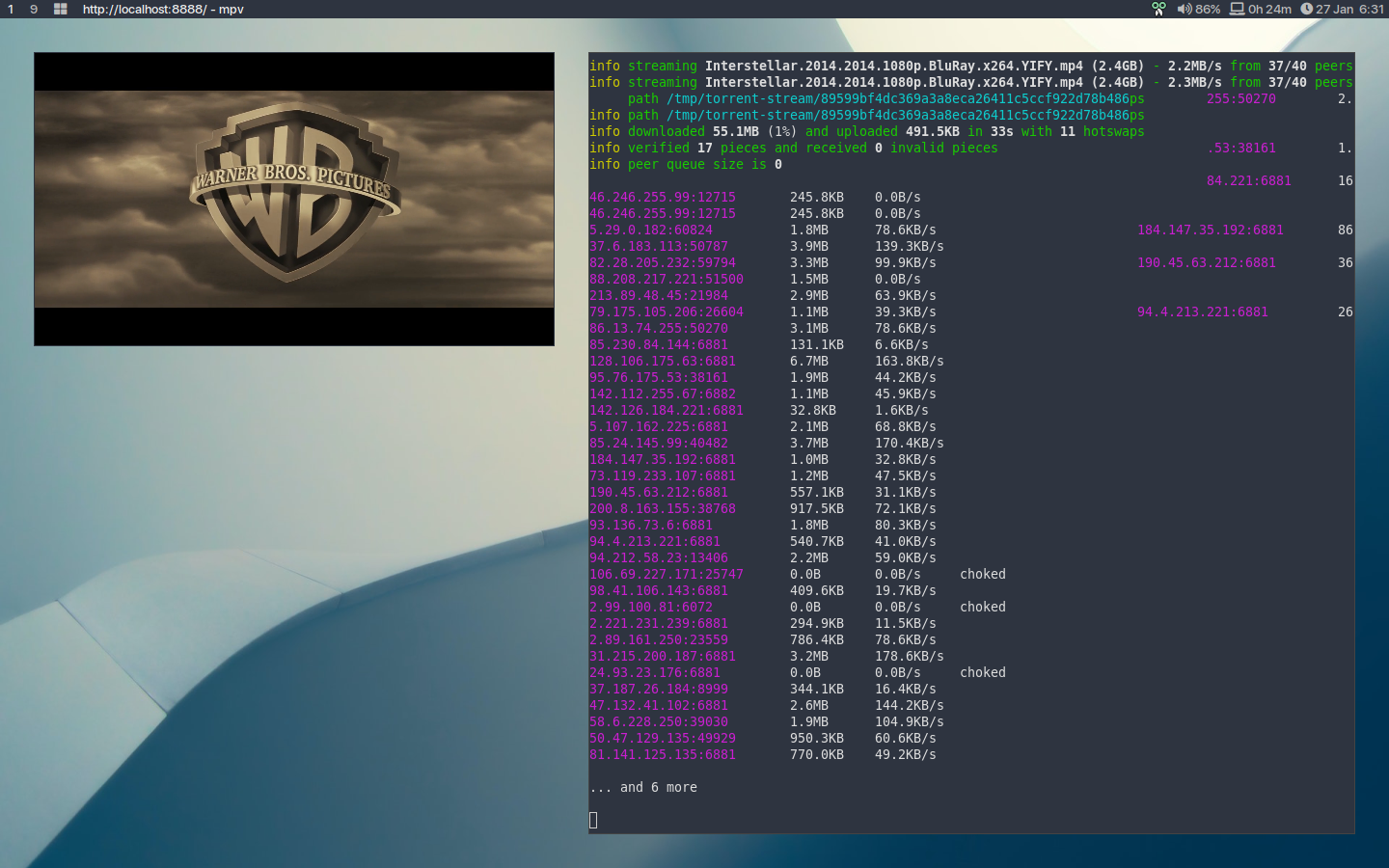Click peer address 93.136.73.6:6881
Screen dimensions: 1389x868
(651, 525)
